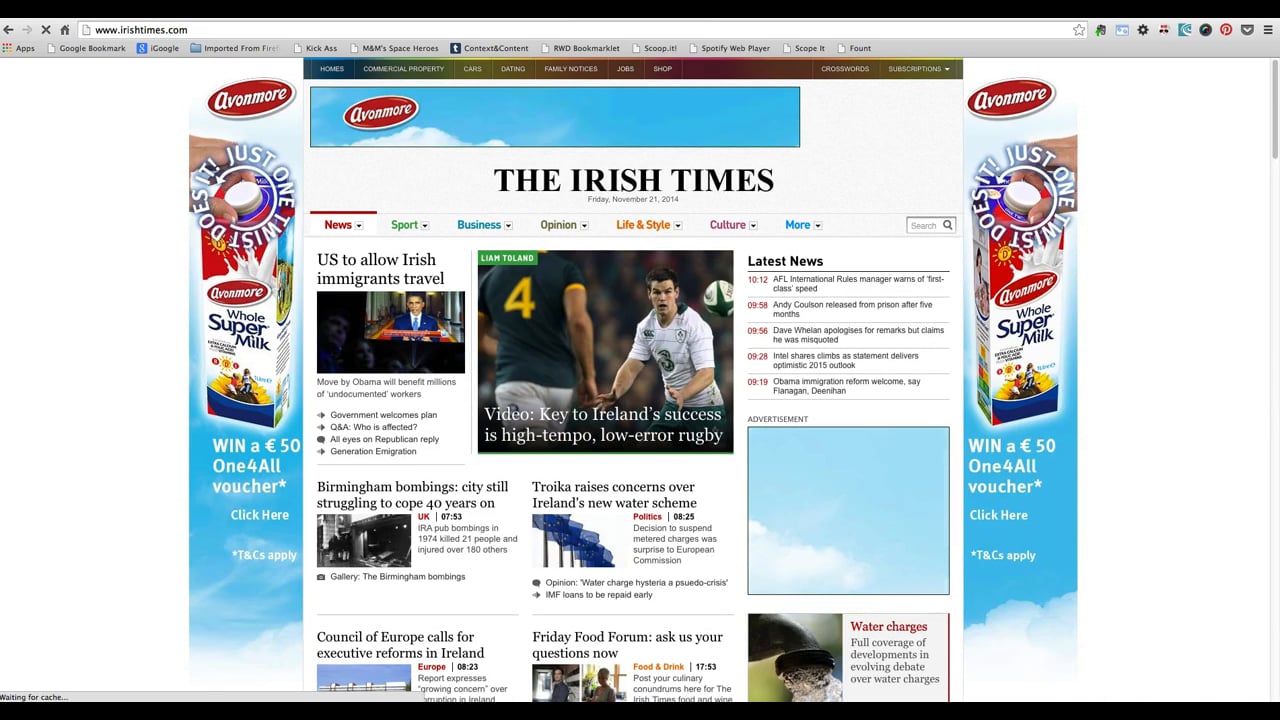This screenshot has height=720, width=1280.
Task: Open Troika raises concerns water scheme headline
Action: (615, 495)
